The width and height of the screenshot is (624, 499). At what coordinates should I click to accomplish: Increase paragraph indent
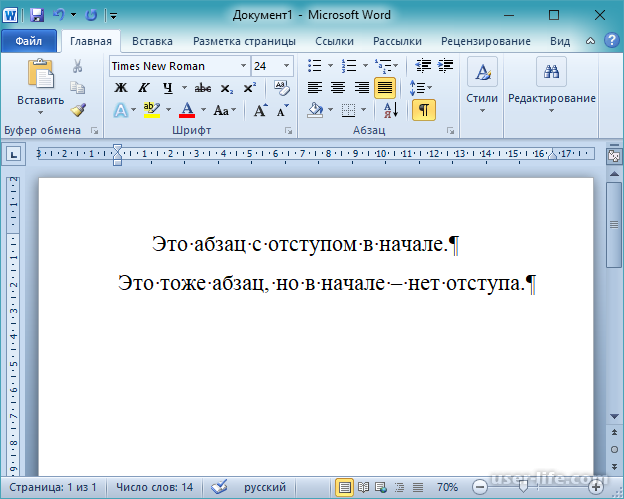(446, 65)
